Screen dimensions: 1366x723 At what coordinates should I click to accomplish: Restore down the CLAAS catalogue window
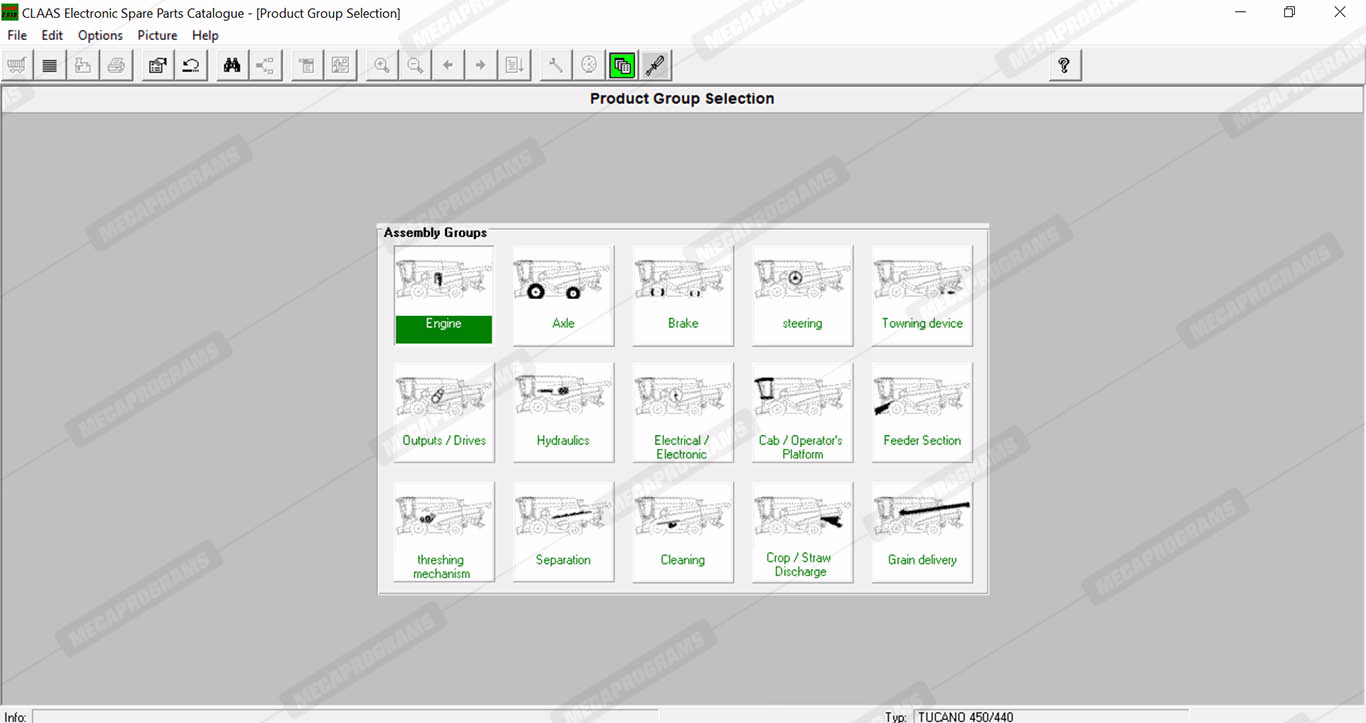point(1289,13)
